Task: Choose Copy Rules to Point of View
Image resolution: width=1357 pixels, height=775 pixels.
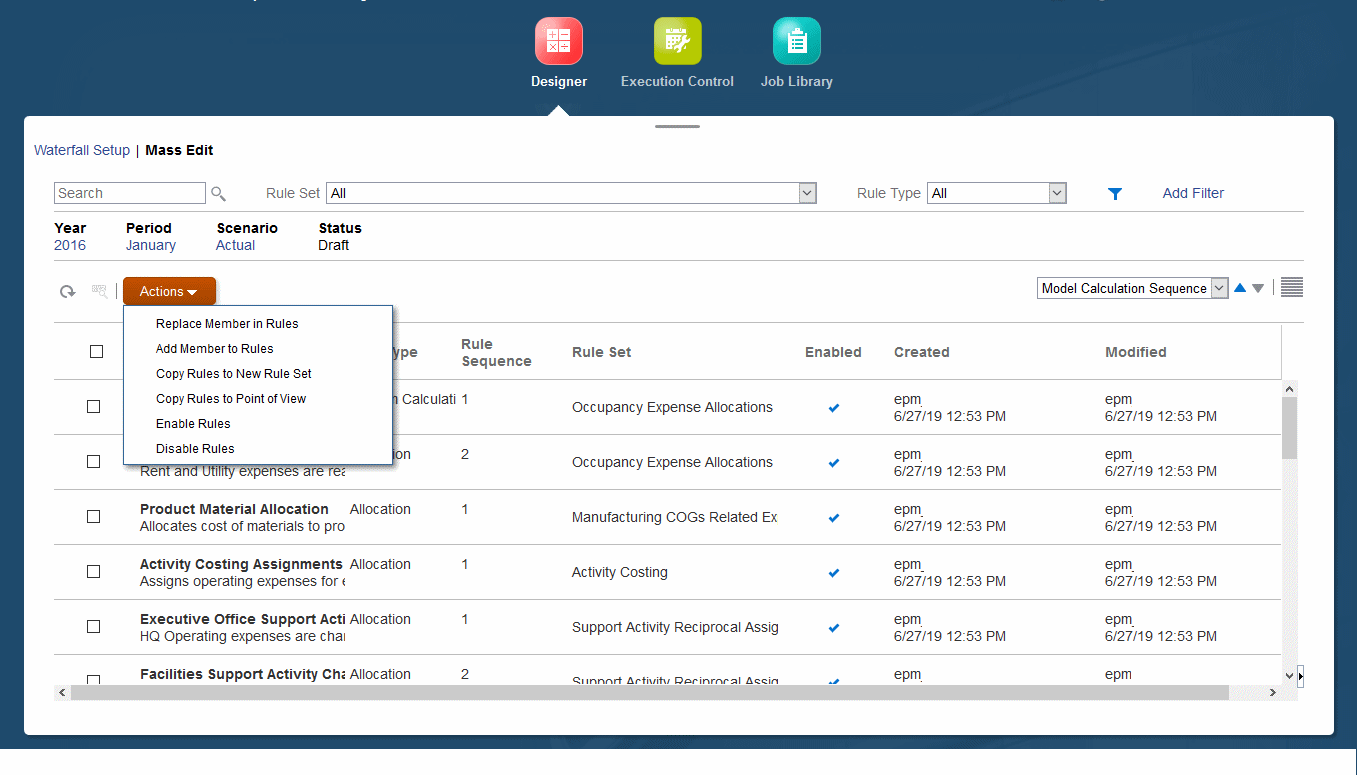Action: pos(231,399)
